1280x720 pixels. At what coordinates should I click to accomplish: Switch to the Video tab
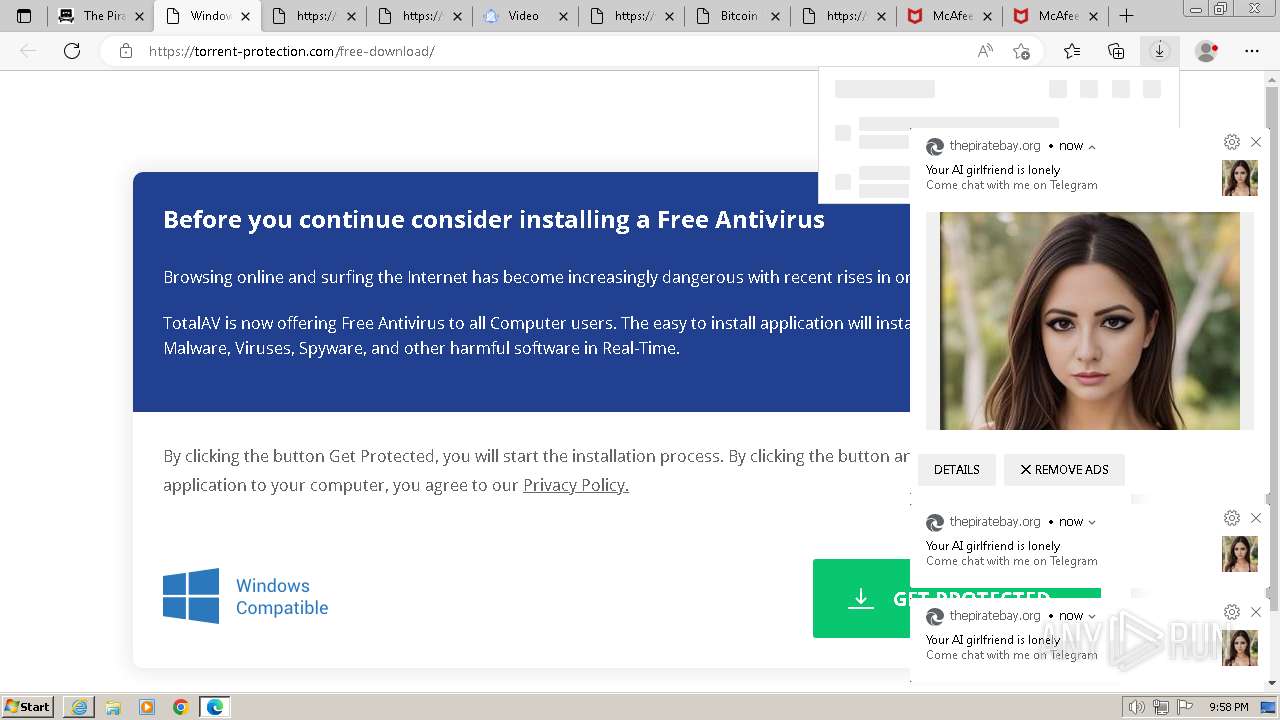tap(523, 16)
